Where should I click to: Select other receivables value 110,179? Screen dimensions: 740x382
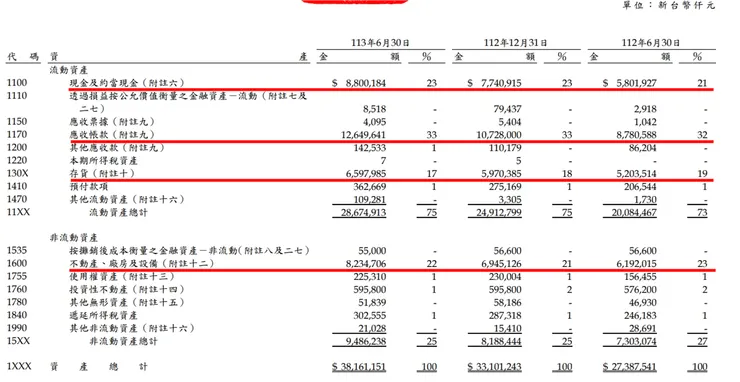[505, 148]
